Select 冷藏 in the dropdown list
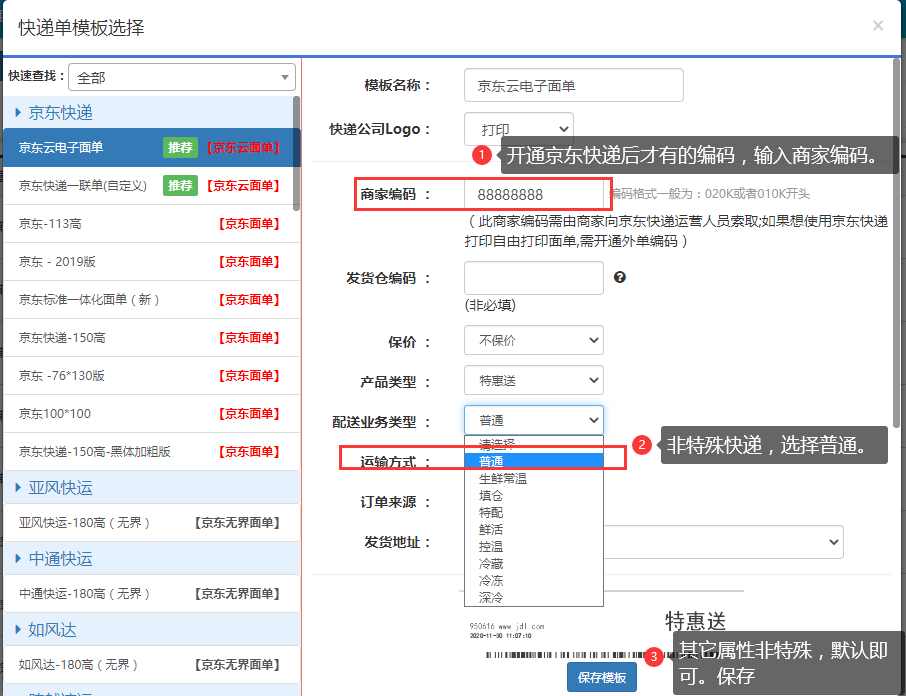This screenshot has height=696, width=906. (x=491, y=563)
